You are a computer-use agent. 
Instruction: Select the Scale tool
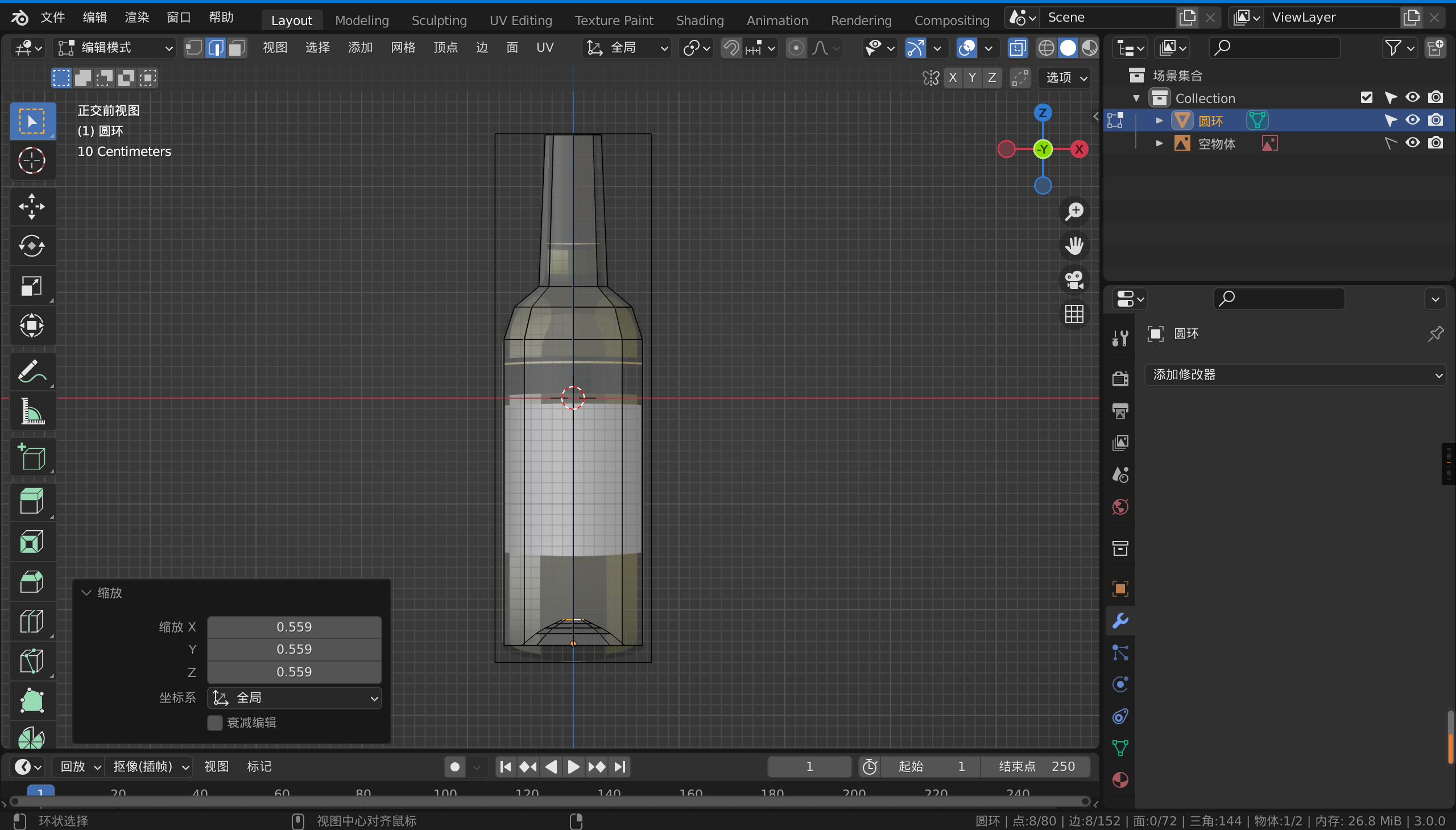[32, 286]
